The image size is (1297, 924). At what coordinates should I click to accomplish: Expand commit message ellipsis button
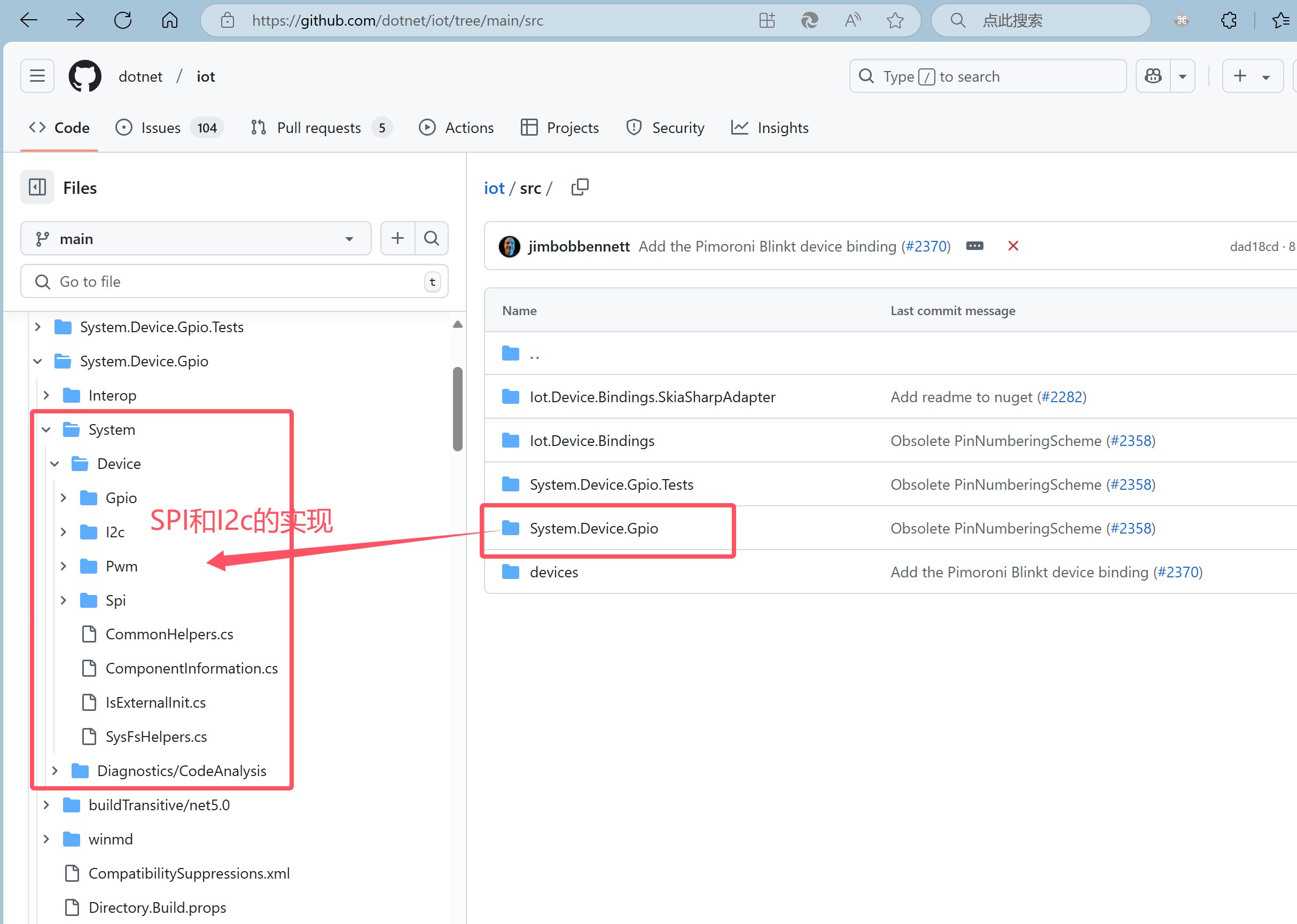(x=974, y=246)
